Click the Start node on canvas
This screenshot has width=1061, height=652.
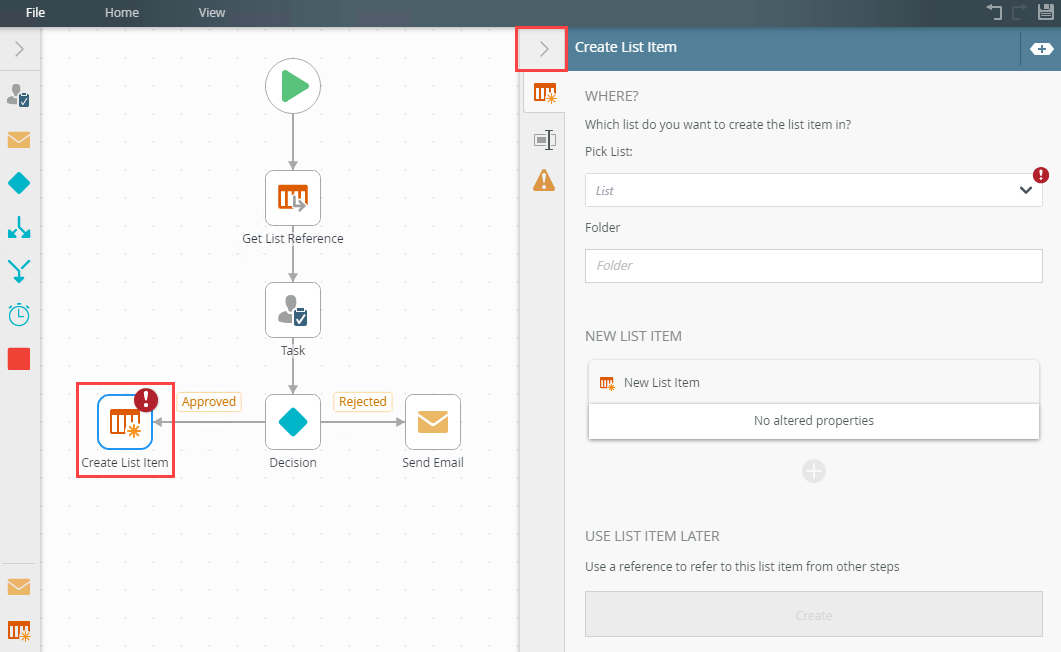[293, 86]
